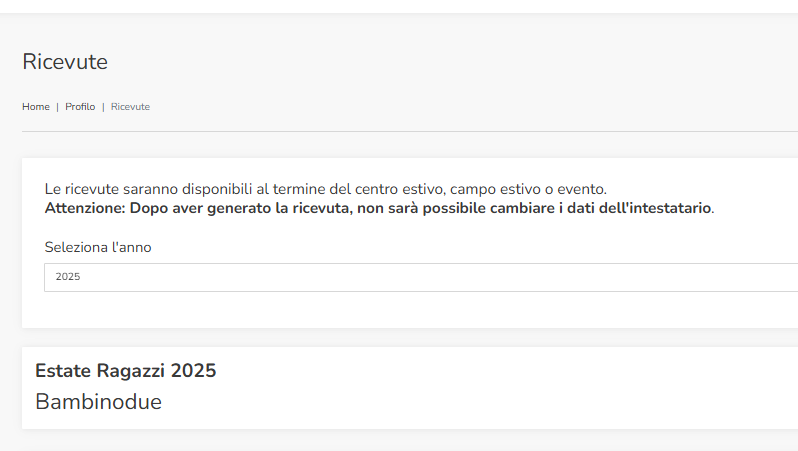Screen dimensions: 798x451
Task: Click the horizontal divider under the breadcrumb
Action: (x=410, y=131)
